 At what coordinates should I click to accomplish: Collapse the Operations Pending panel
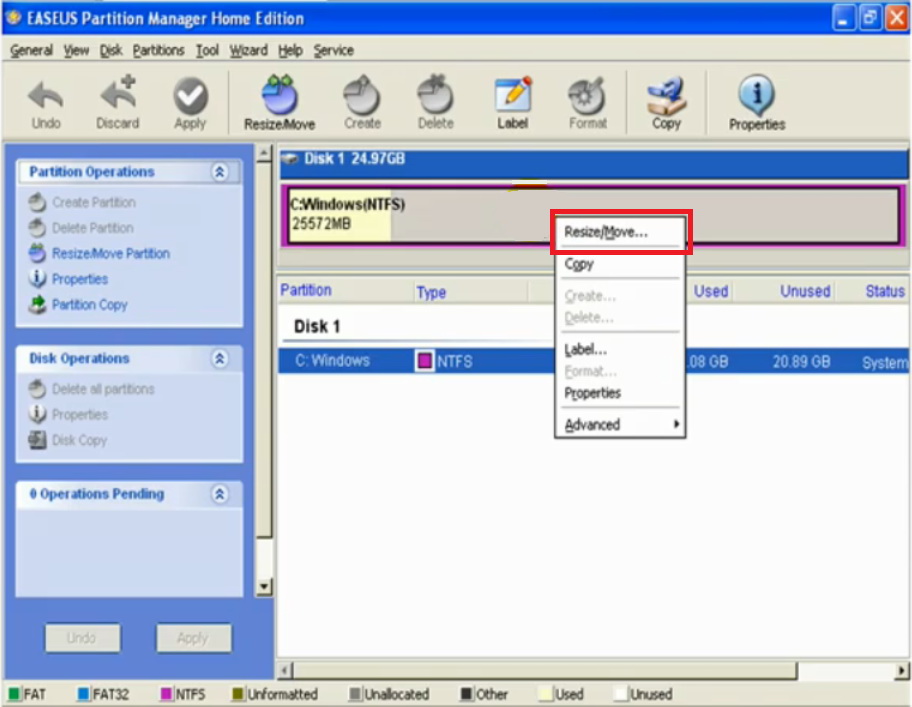tap(219, 494)
